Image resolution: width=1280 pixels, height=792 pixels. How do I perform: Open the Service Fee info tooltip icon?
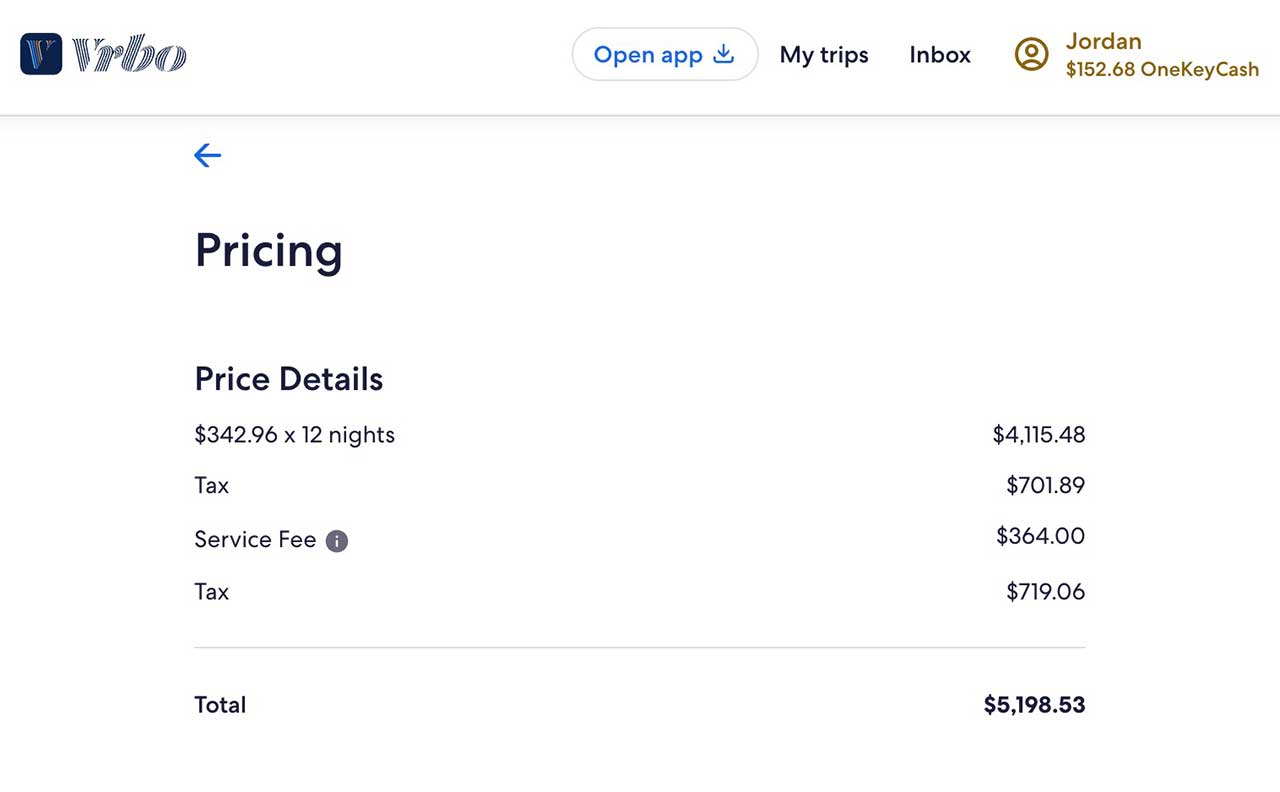(x=337, y=541)
